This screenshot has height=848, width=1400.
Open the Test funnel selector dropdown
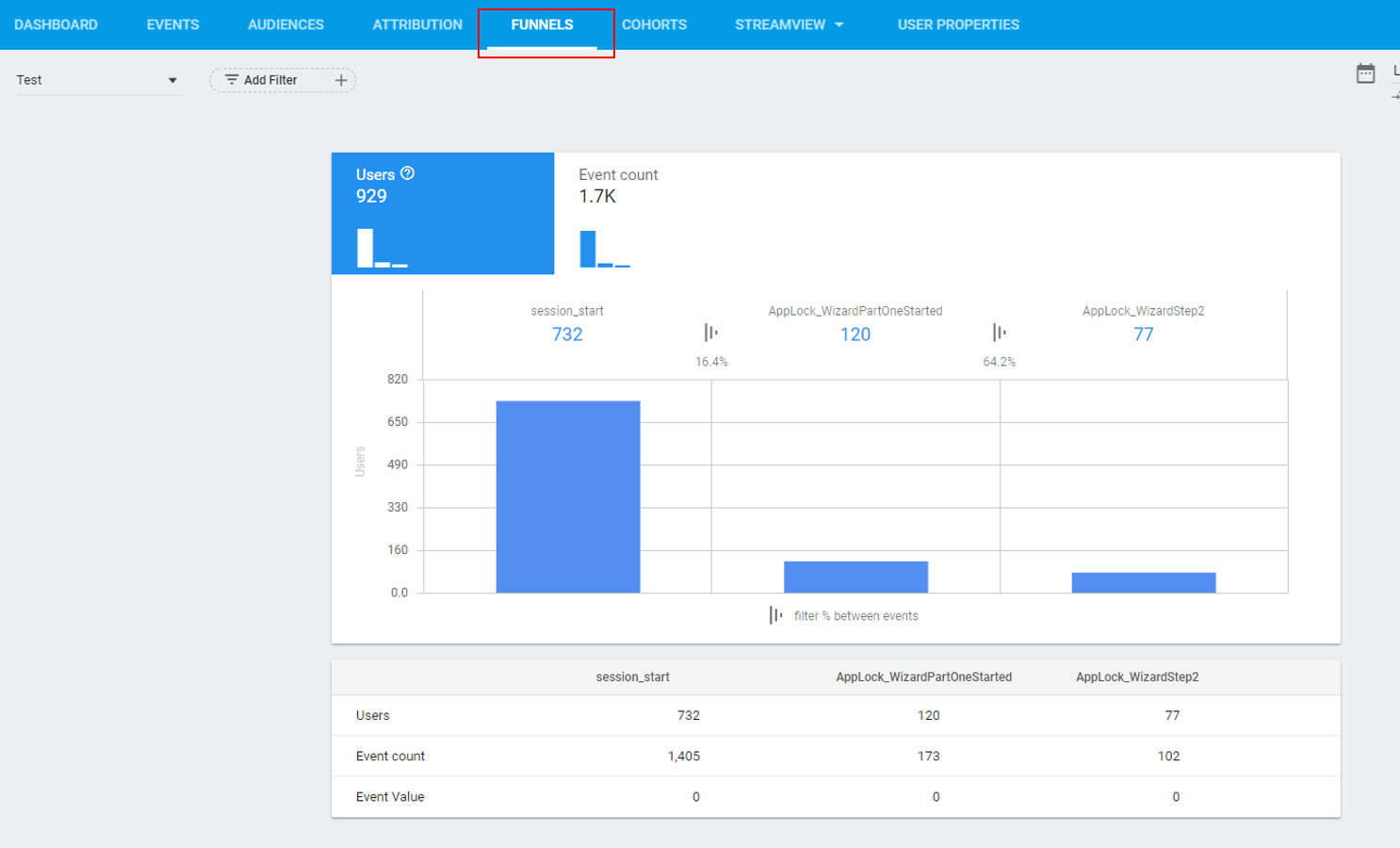98,80
